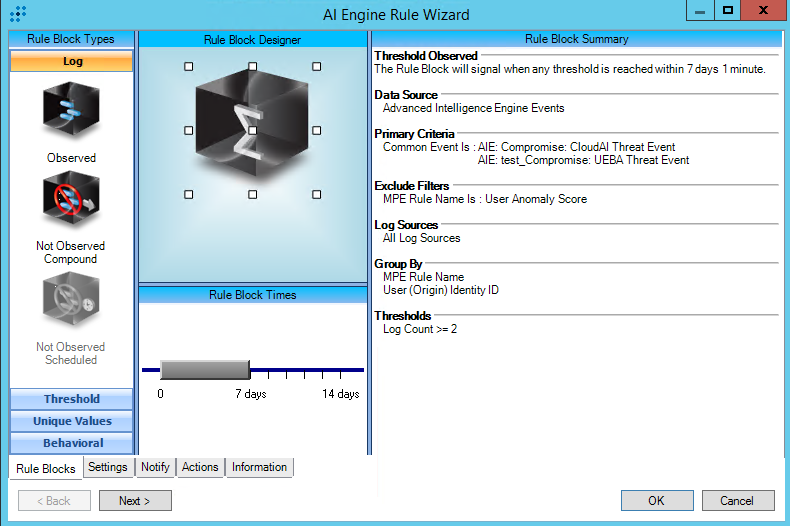Click the 14 days mark on timeline
Image resolution: width=790 pixels, height=526 pixels.
pyautogui.click(x=340, y=394)
